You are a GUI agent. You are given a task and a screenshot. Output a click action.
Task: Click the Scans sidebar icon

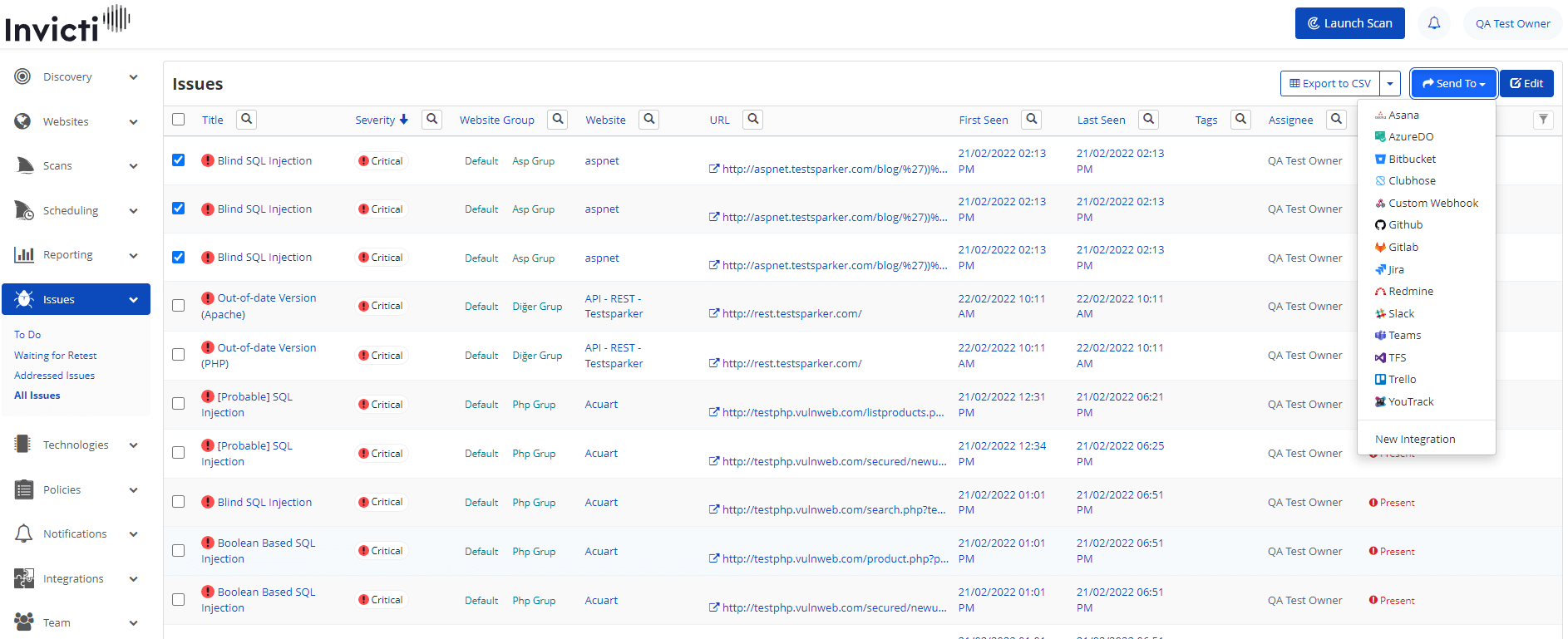click(x=24, y=165)
